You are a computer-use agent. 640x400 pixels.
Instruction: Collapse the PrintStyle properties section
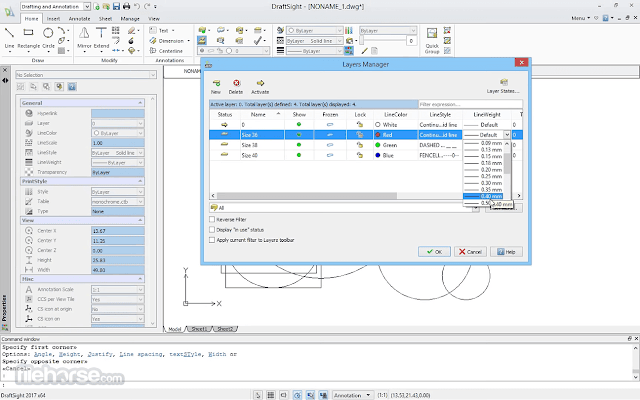140,181
